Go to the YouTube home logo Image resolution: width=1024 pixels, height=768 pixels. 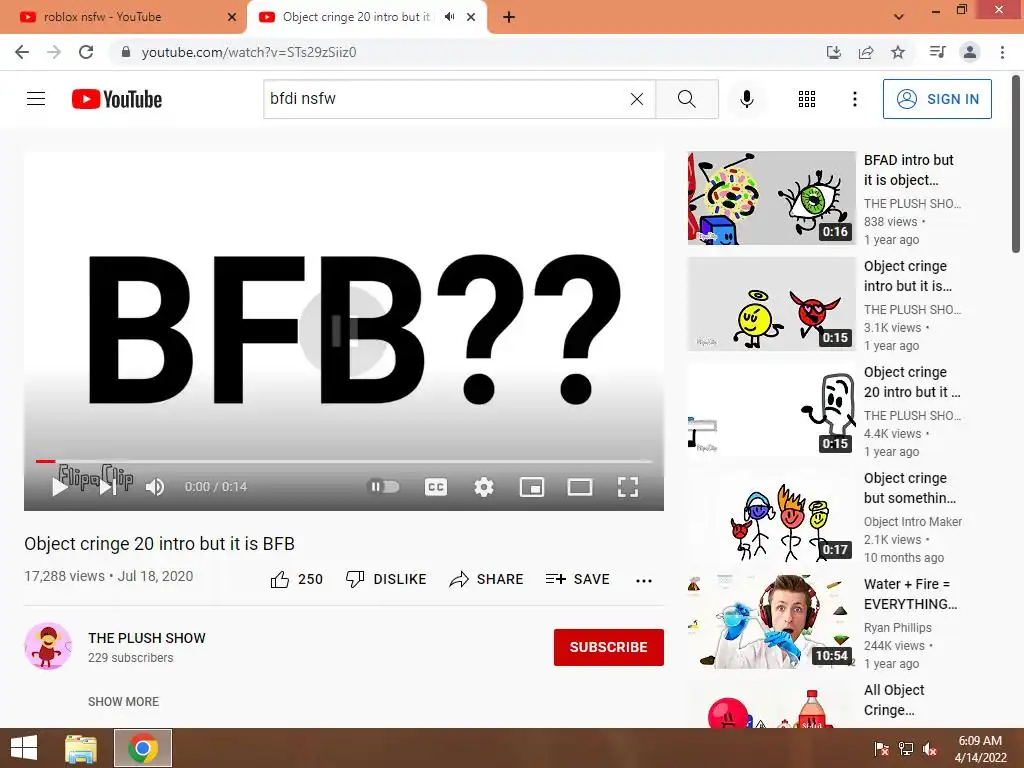[117, 99]
